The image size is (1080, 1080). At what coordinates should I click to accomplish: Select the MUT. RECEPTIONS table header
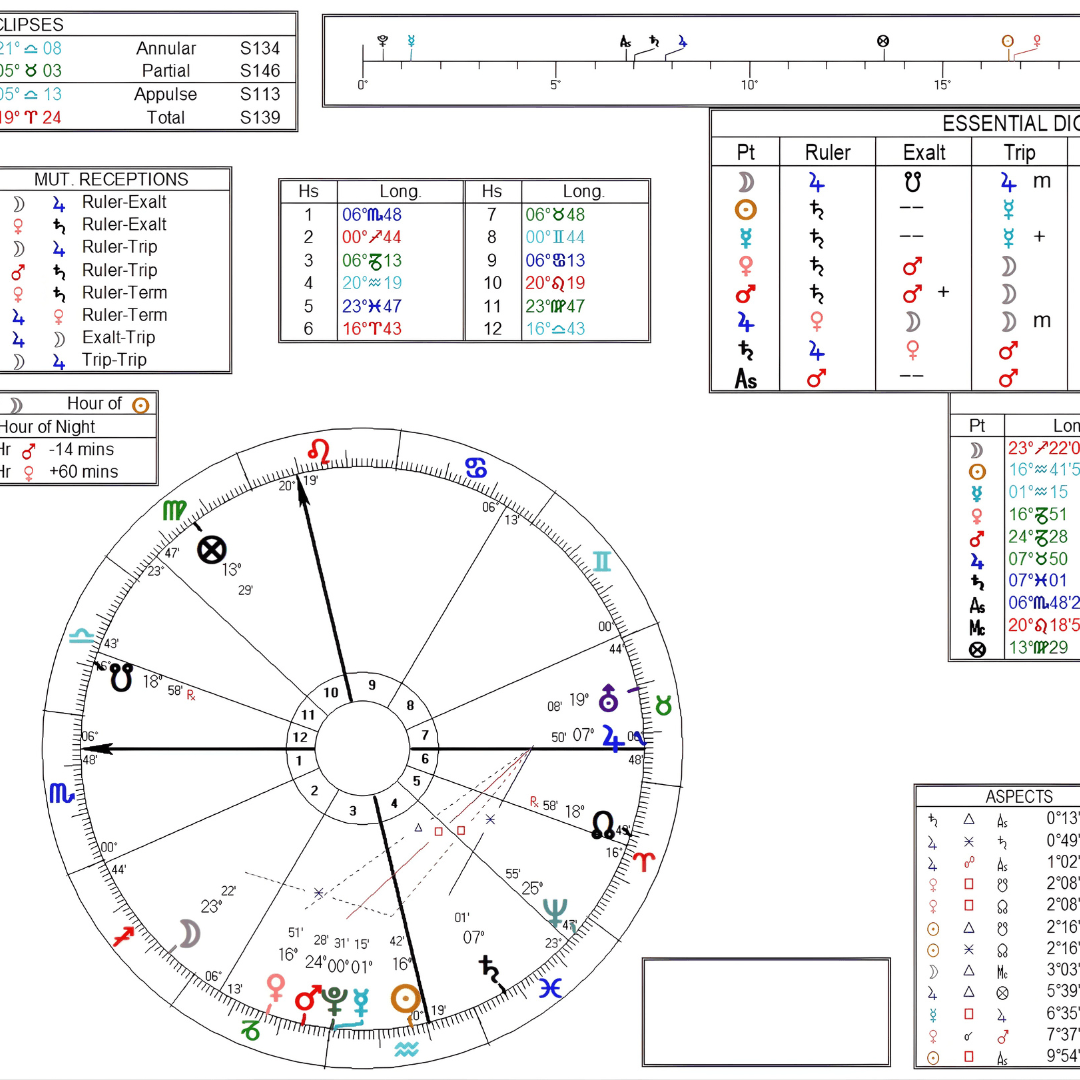[x=112, y=179]
